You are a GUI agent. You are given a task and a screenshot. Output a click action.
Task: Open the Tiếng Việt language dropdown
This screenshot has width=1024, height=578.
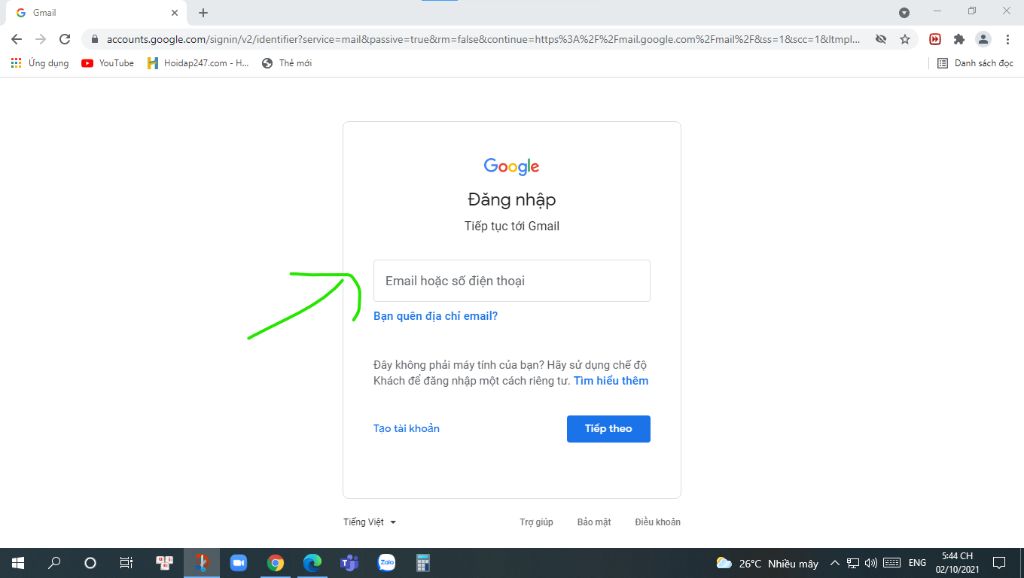point(370,522)
